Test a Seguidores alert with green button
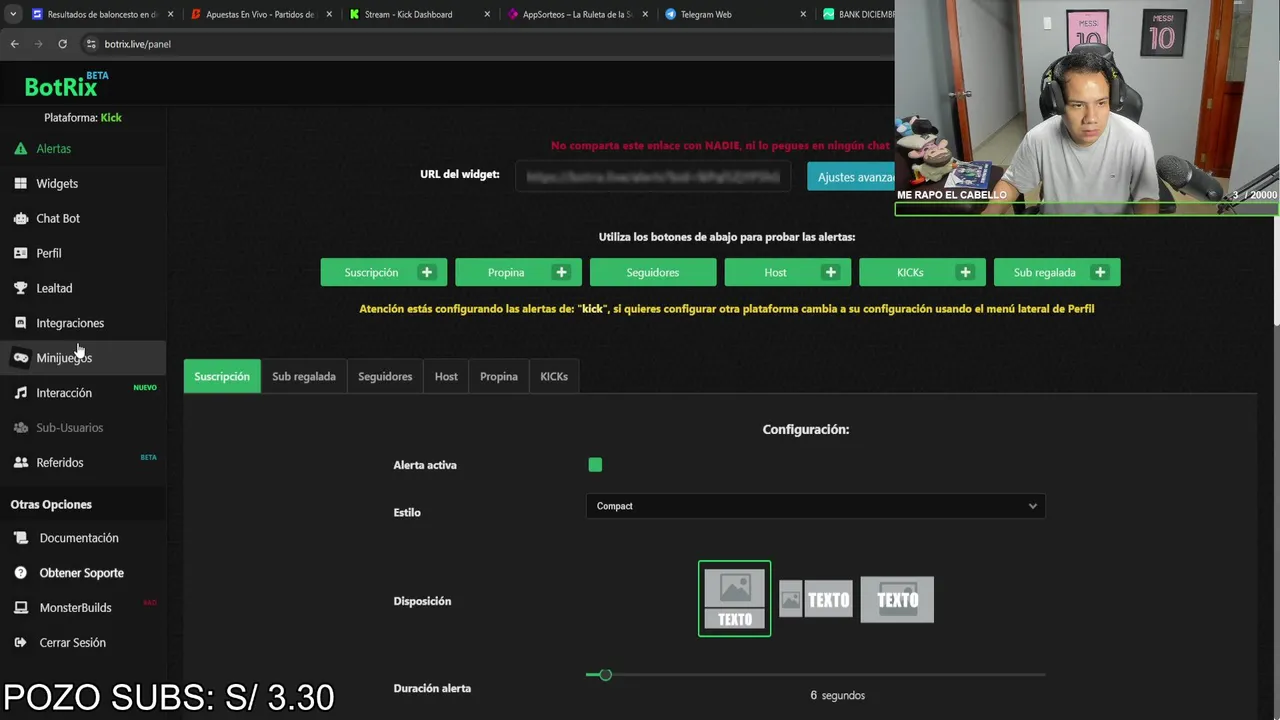This screenshot has height=720, width=1280. click(x=653, y=272)
